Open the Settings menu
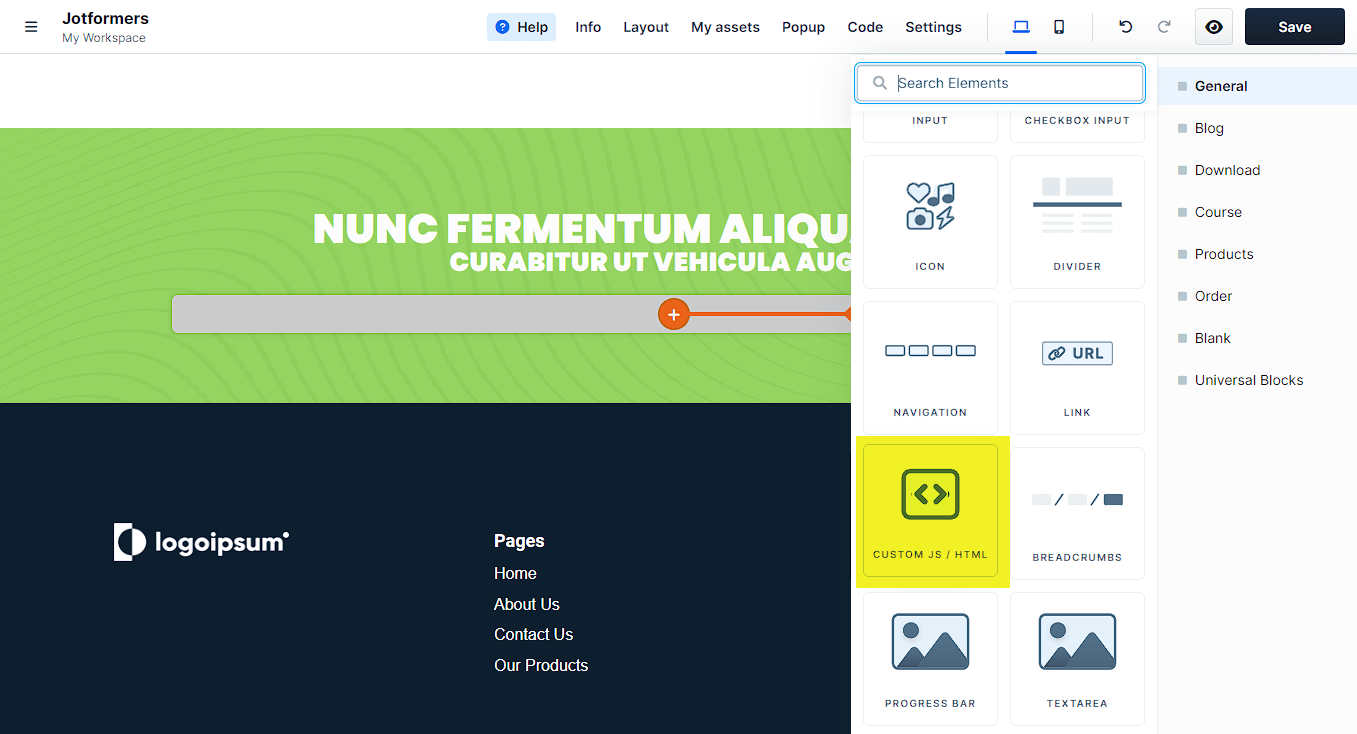The width and height of the screenshot is (1357, 734). point(933,27)
